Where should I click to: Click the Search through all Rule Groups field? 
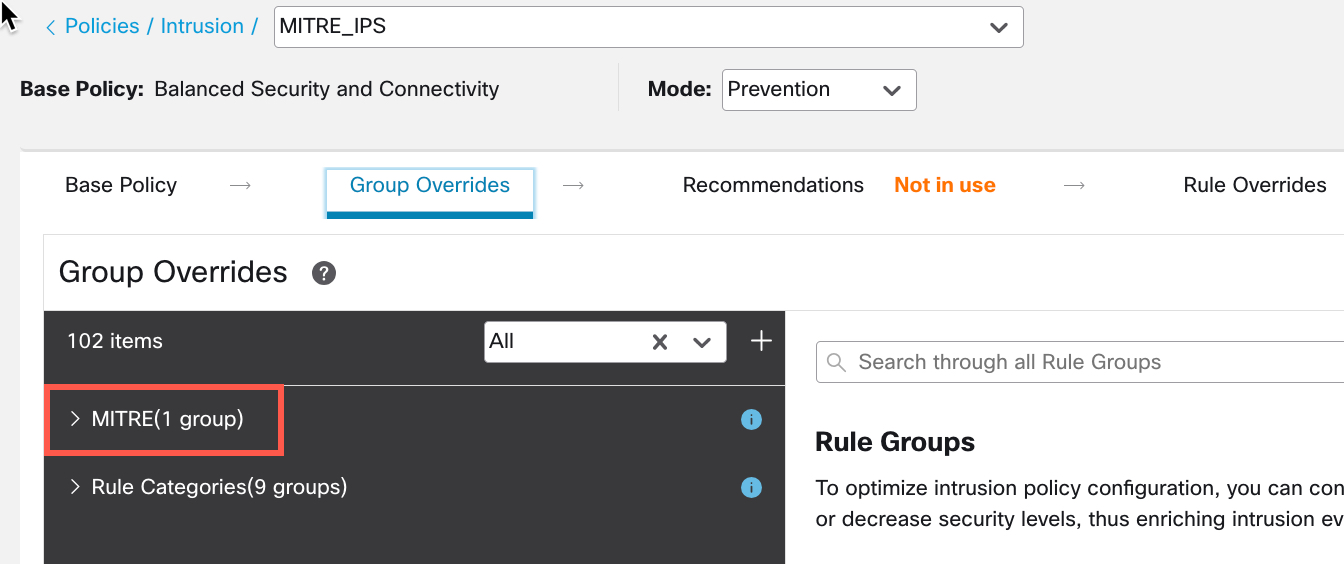point(1090,362)
